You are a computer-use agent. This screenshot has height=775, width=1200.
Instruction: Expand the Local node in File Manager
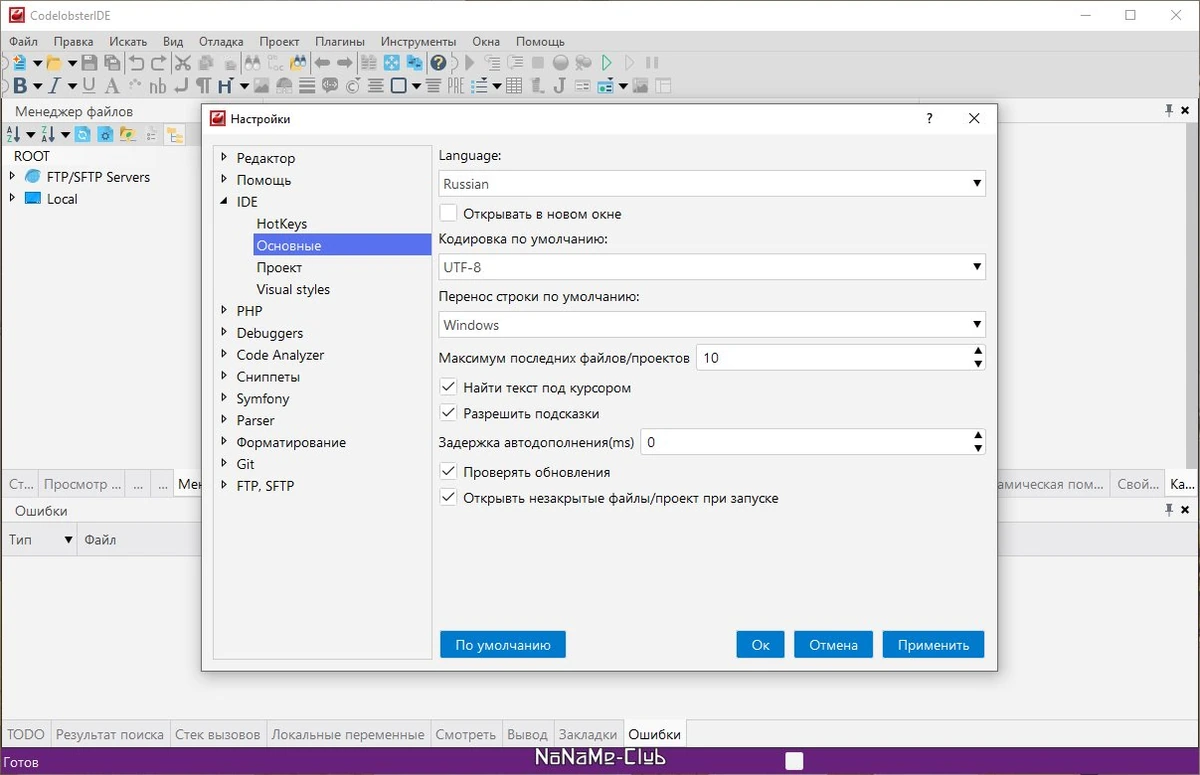click(x=12, y=199)
